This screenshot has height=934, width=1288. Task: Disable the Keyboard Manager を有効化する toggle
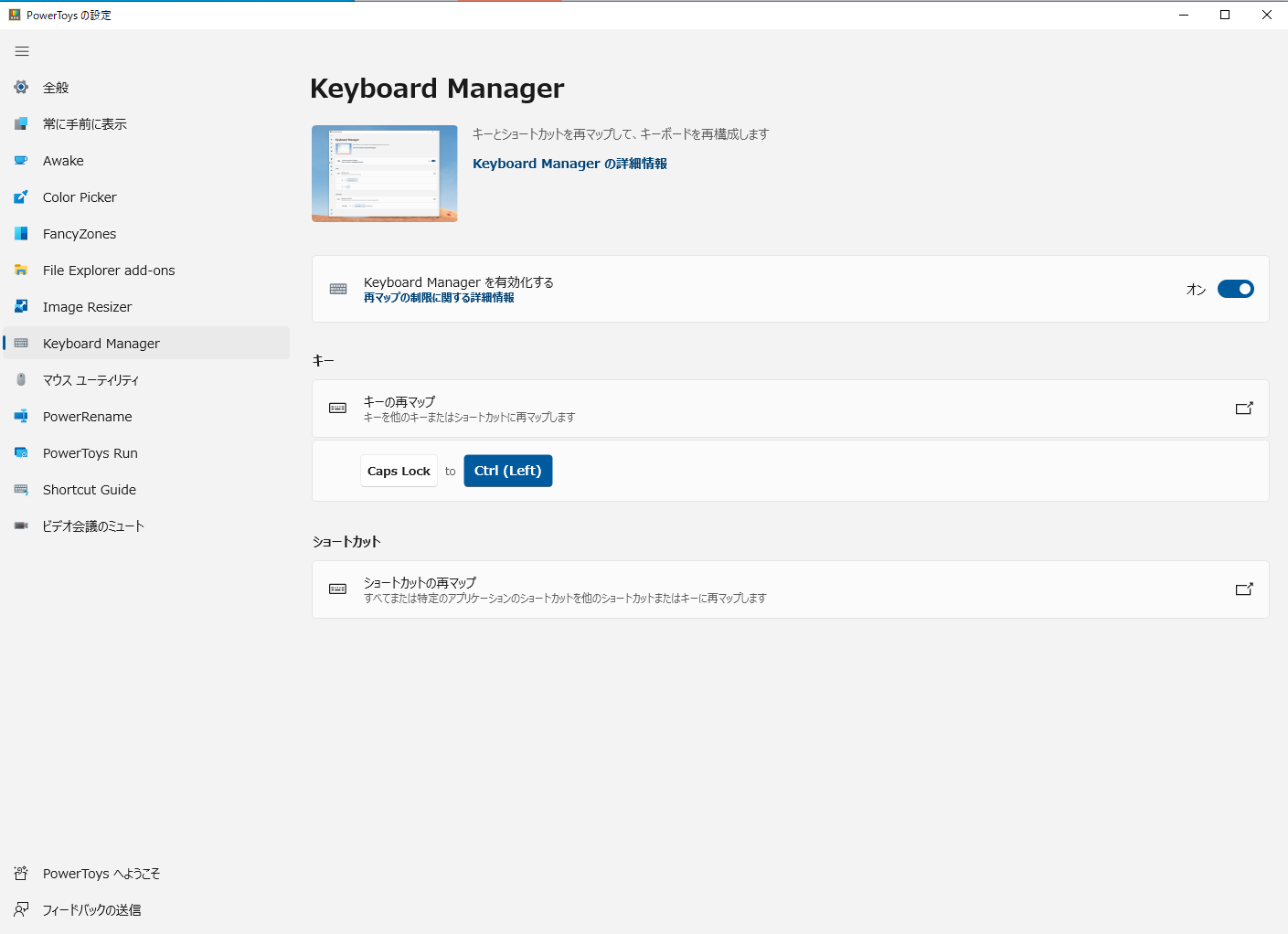pos(1235,289)
